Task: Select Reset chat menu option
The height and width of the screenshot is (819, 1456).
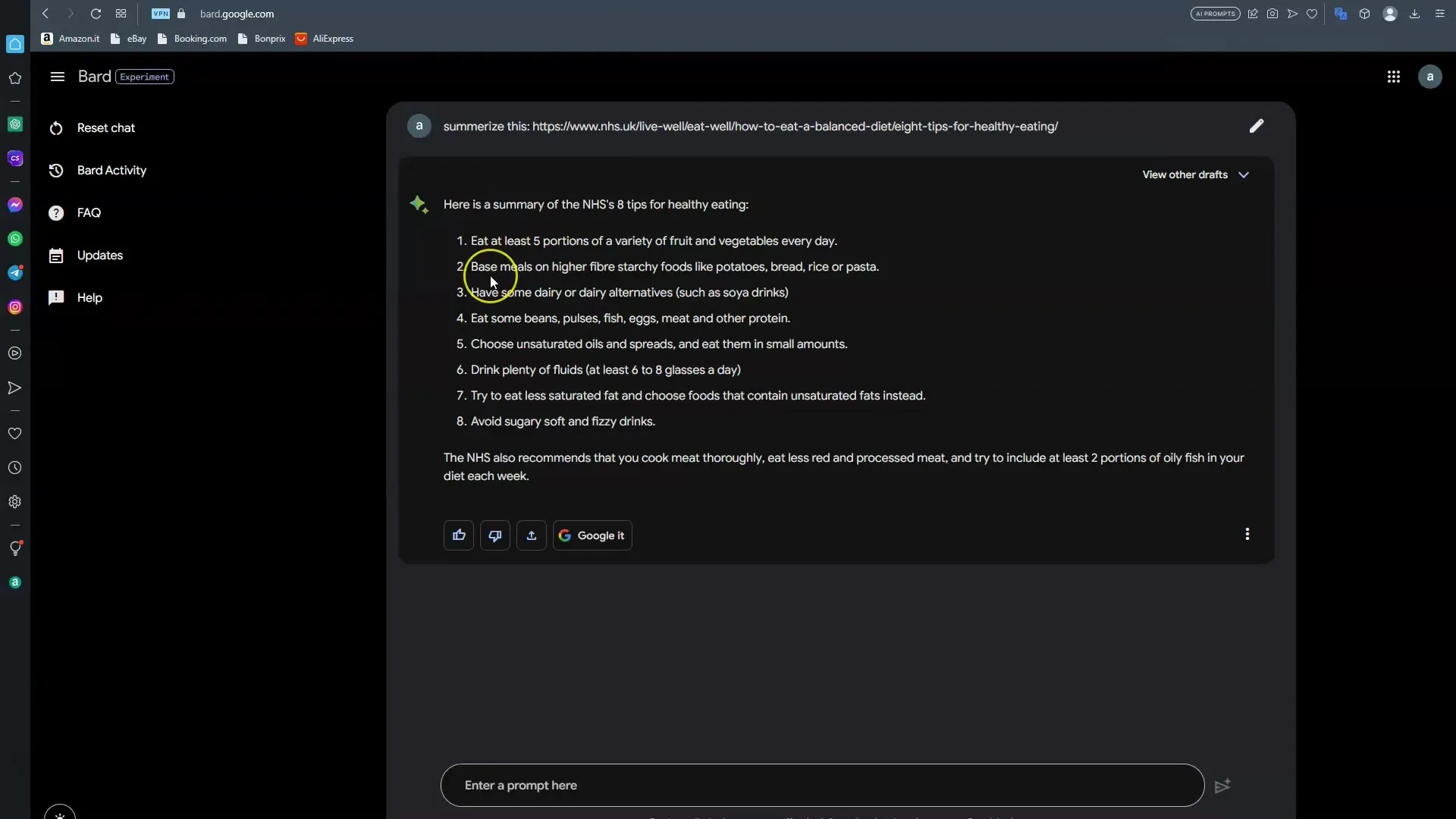Action: pos(106,127)
